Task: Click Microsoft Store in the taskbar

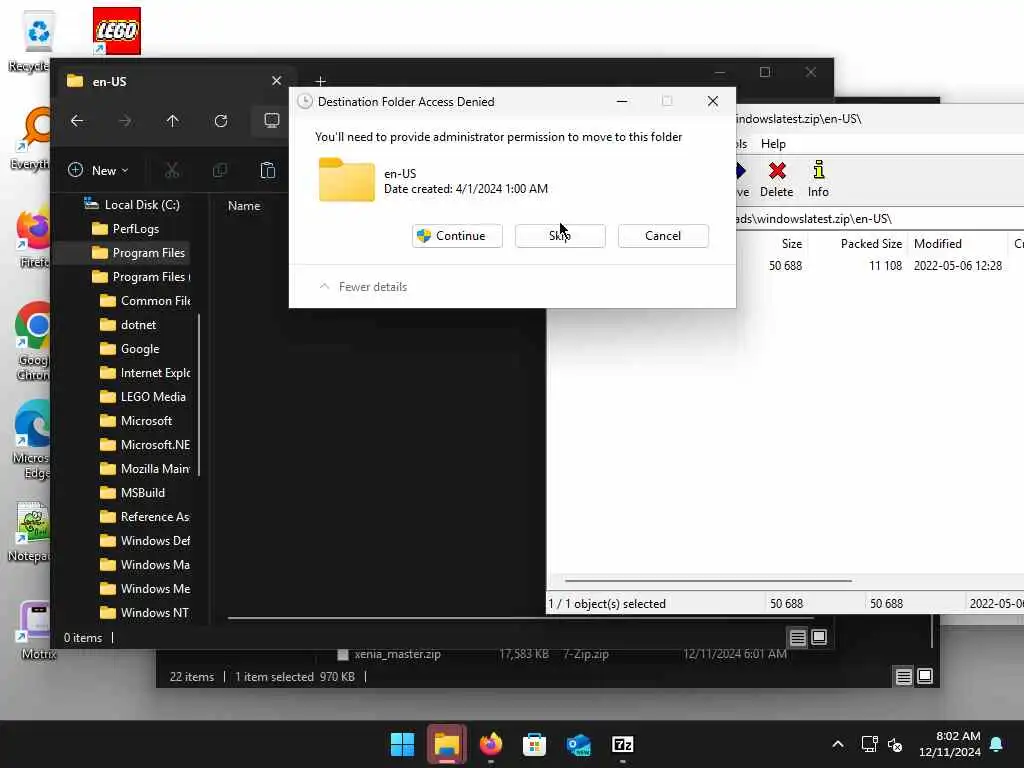Action: pyautogui.click(x=534, y=744)
